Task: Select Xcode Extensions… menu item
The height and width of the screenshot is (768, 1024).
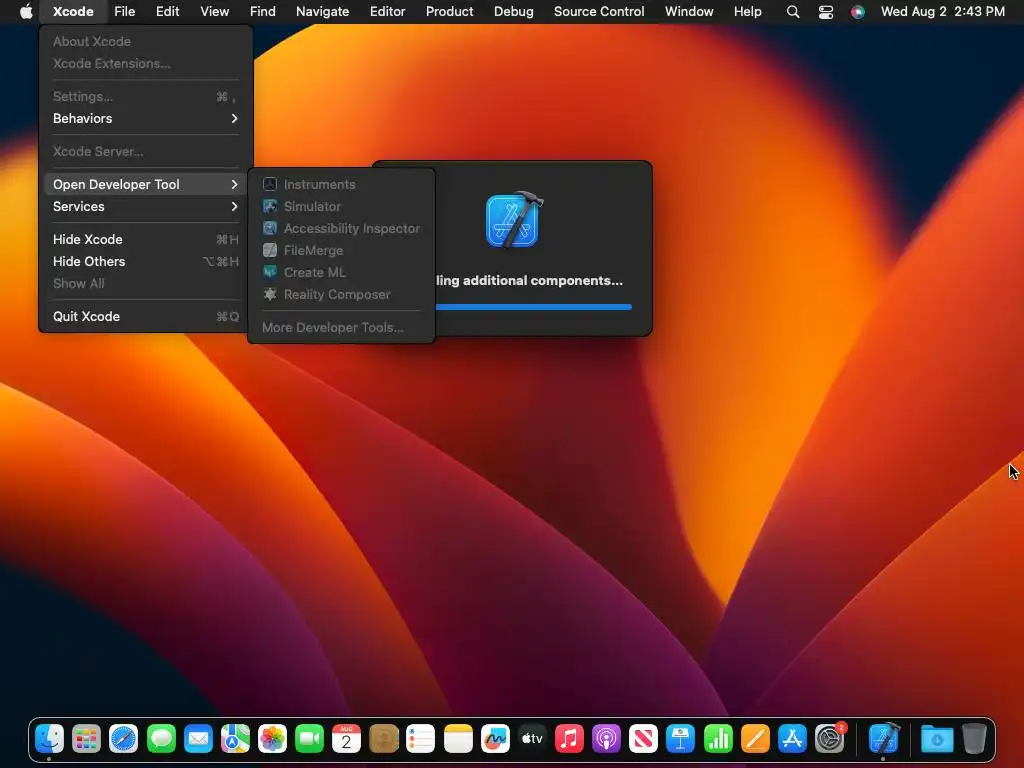Action: pyautogui.click(x=146, y=63)
